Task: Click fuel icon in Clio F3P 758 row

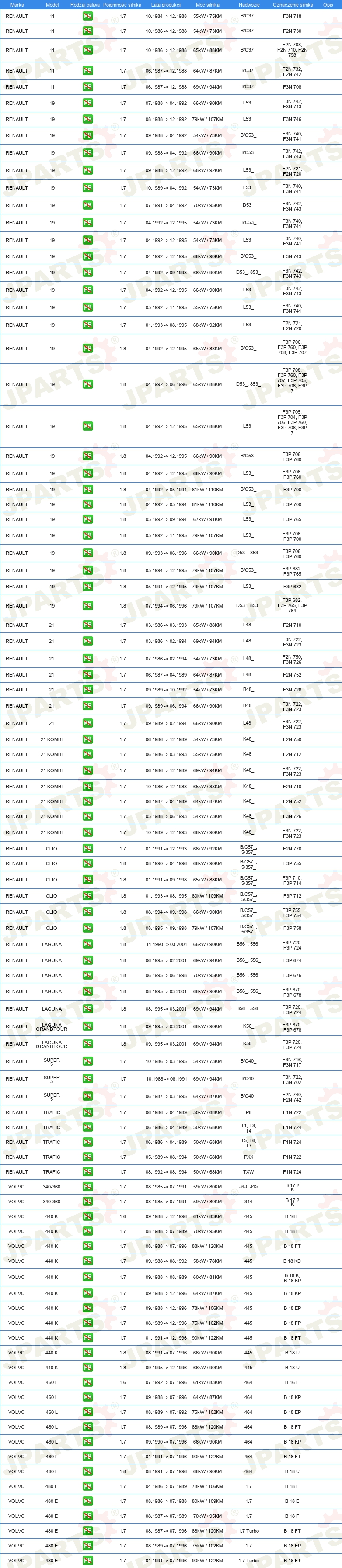Action: coord(88,928)
